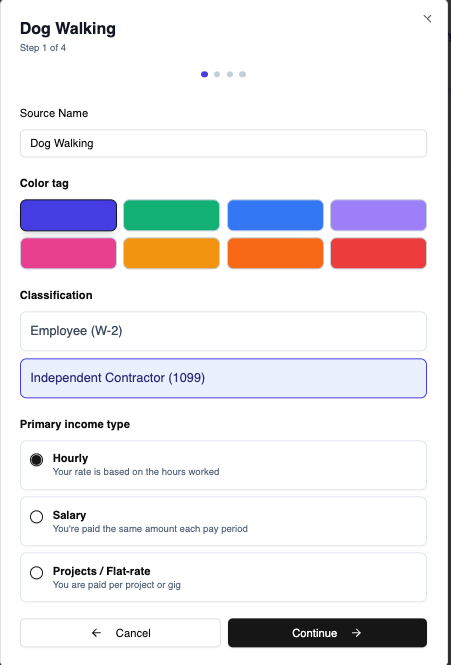Pick the green color tag
This screenshot has width=451, height=665.
pyautogui.click(x=171, y=215)
